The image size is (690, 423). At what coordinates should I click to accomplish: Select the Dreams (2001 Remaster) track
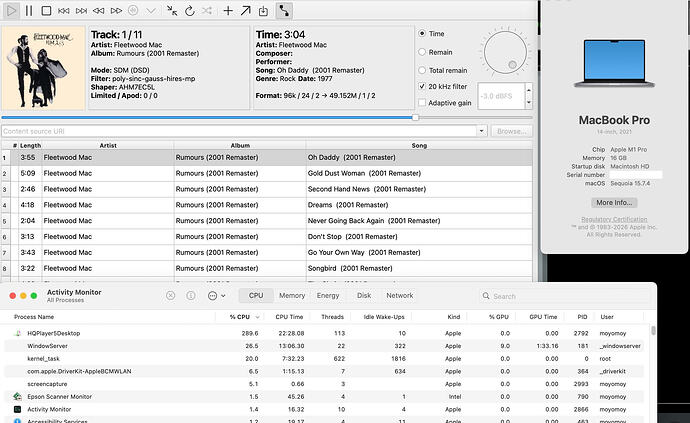[x=267, y=205]
